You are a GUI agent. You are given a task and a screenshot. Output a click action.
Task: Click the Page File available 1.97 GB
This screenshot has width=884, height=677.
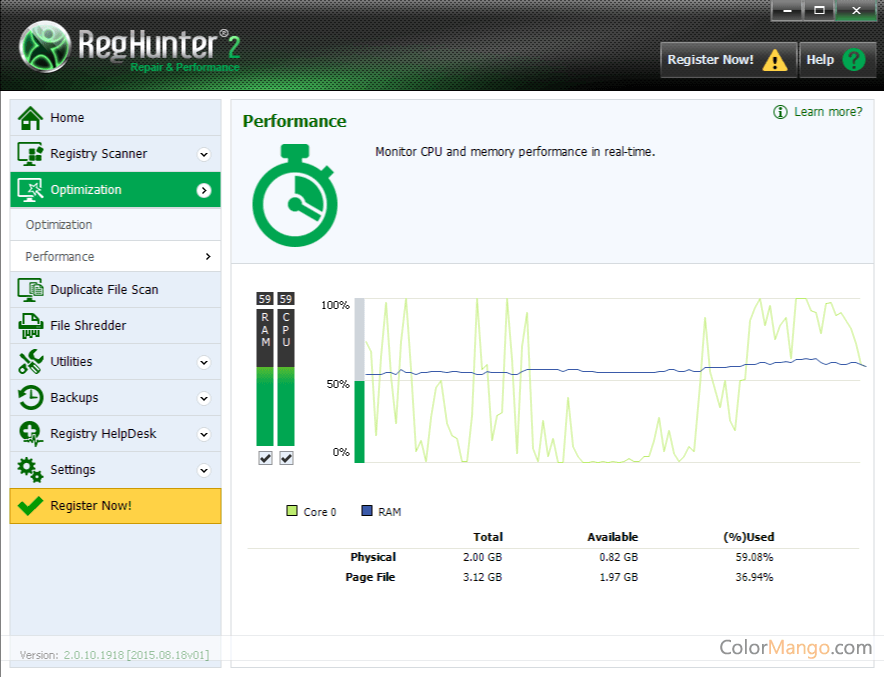[x=618, y=577]
